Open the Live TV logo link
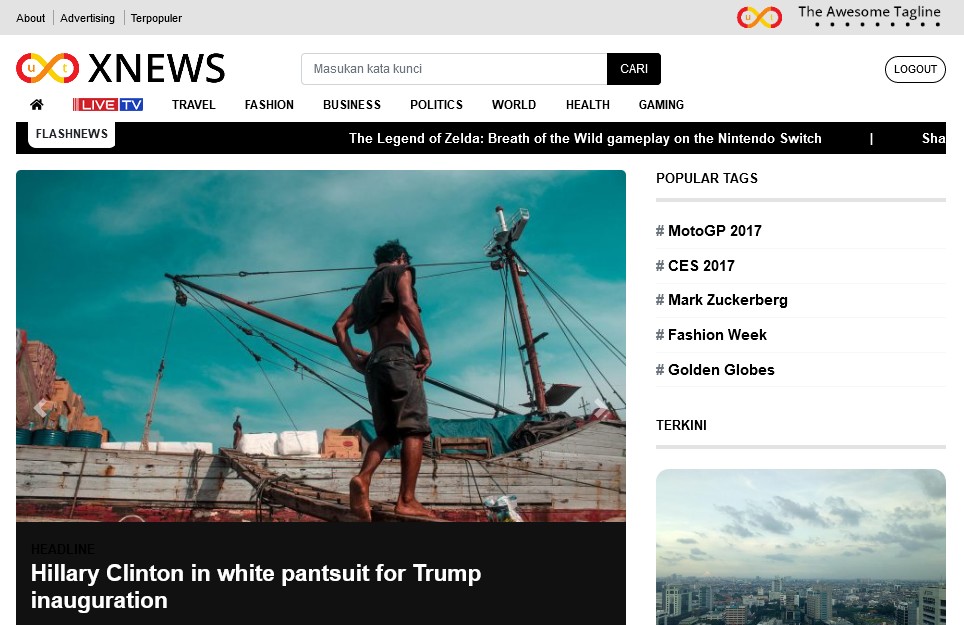The image size is (964, 625). pos(108,104)
